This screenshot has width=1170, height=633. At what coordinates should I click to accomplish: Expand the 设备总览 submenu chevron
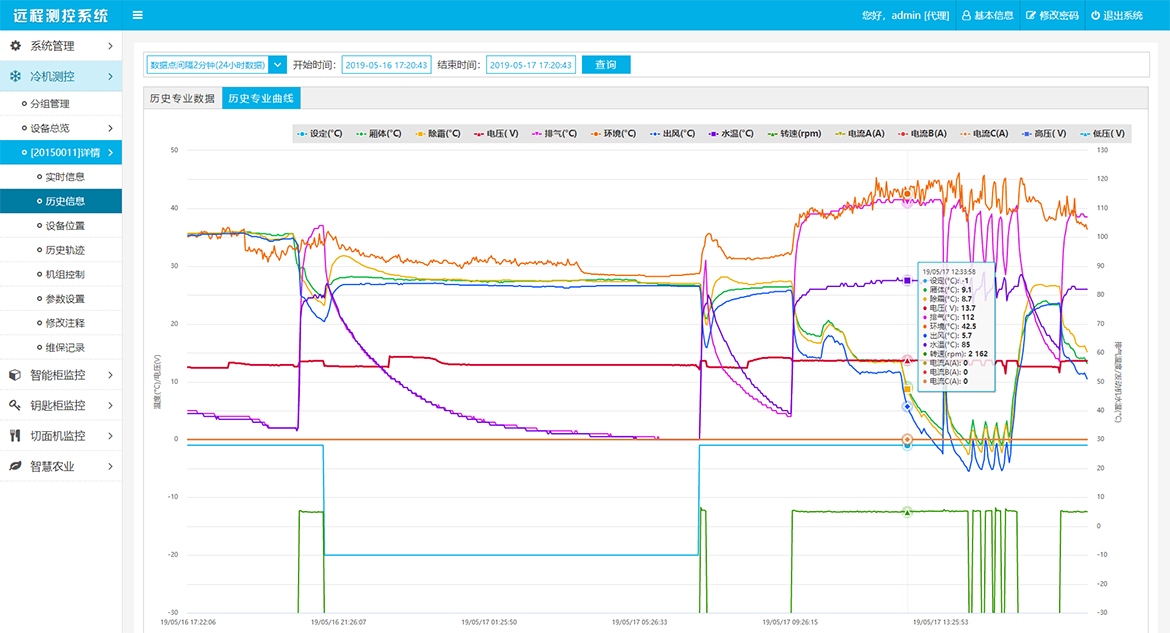click(110, 128)
